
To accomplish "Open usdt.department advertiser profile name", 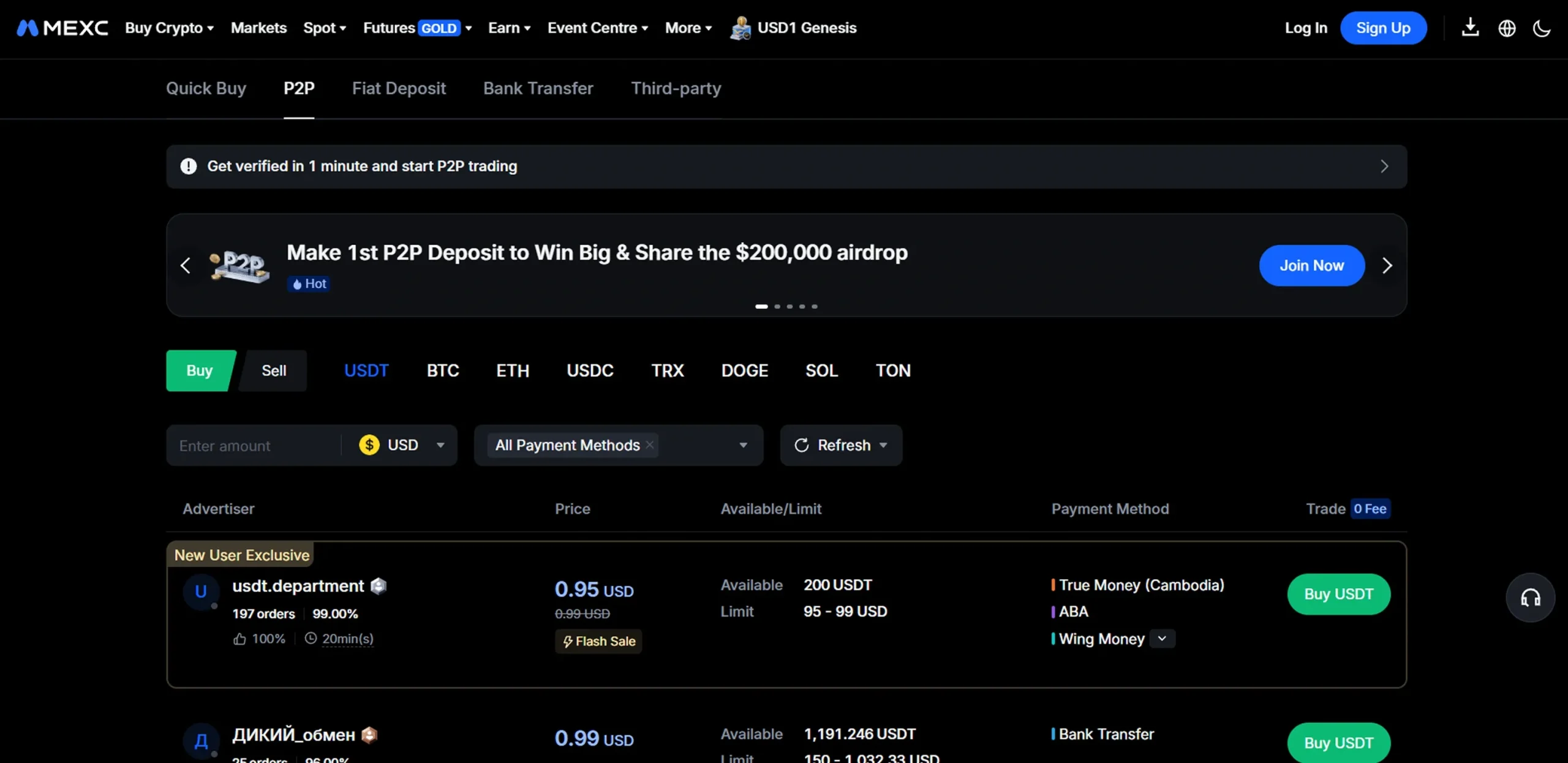I will coord(298,586).
